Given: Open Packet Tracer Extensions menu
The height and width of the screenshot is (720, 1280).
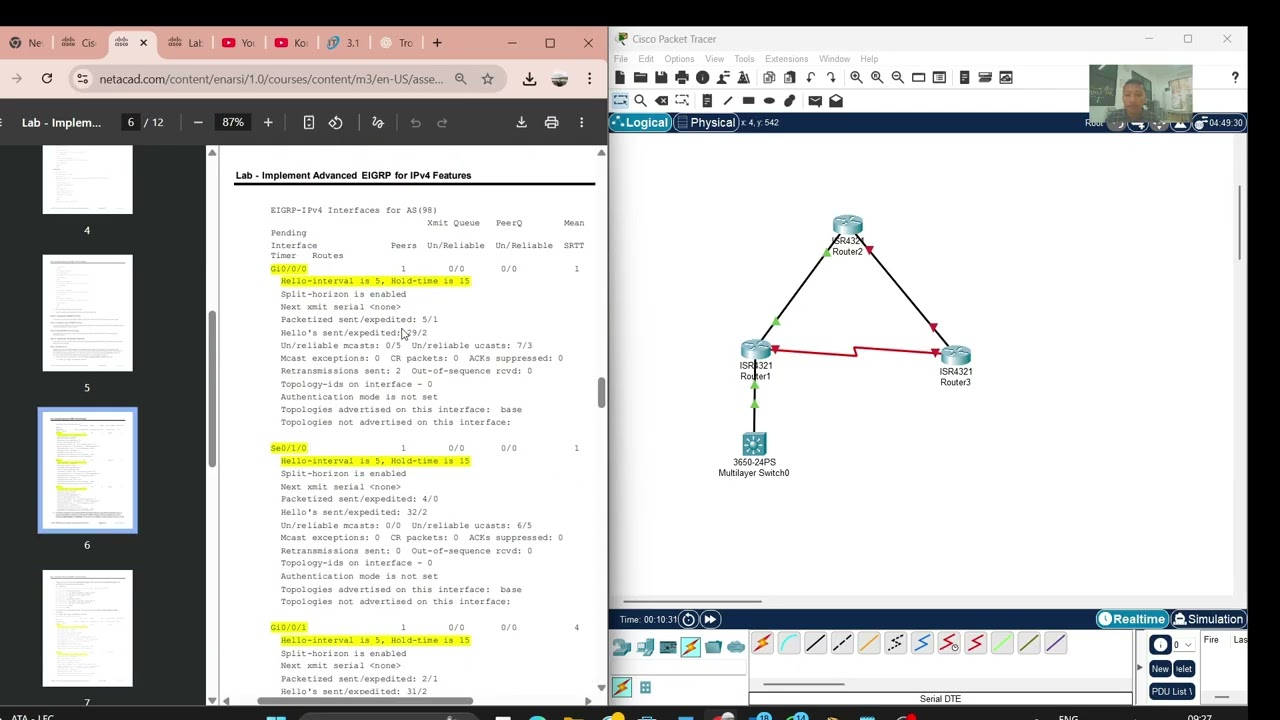Looking at the screenshot, I should click(786, 59).
